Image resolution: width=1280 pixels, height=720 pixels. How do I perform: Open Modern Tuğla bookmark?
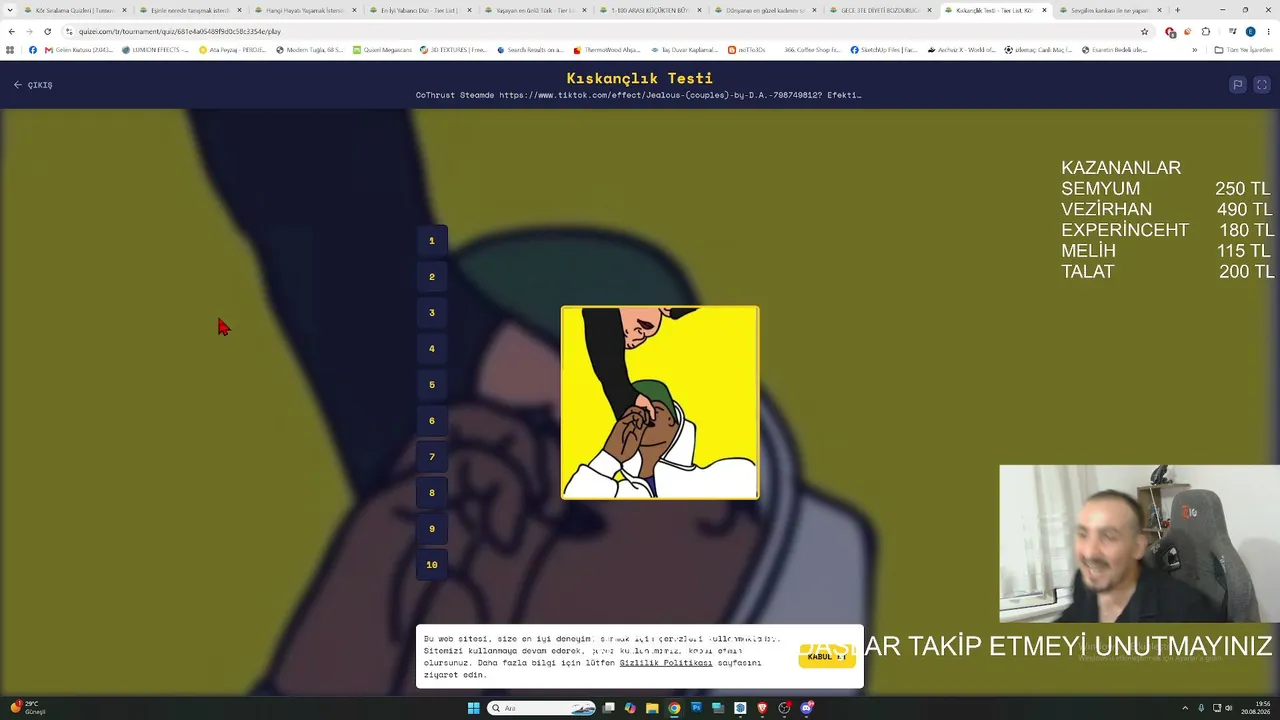[x=309, y=50]
